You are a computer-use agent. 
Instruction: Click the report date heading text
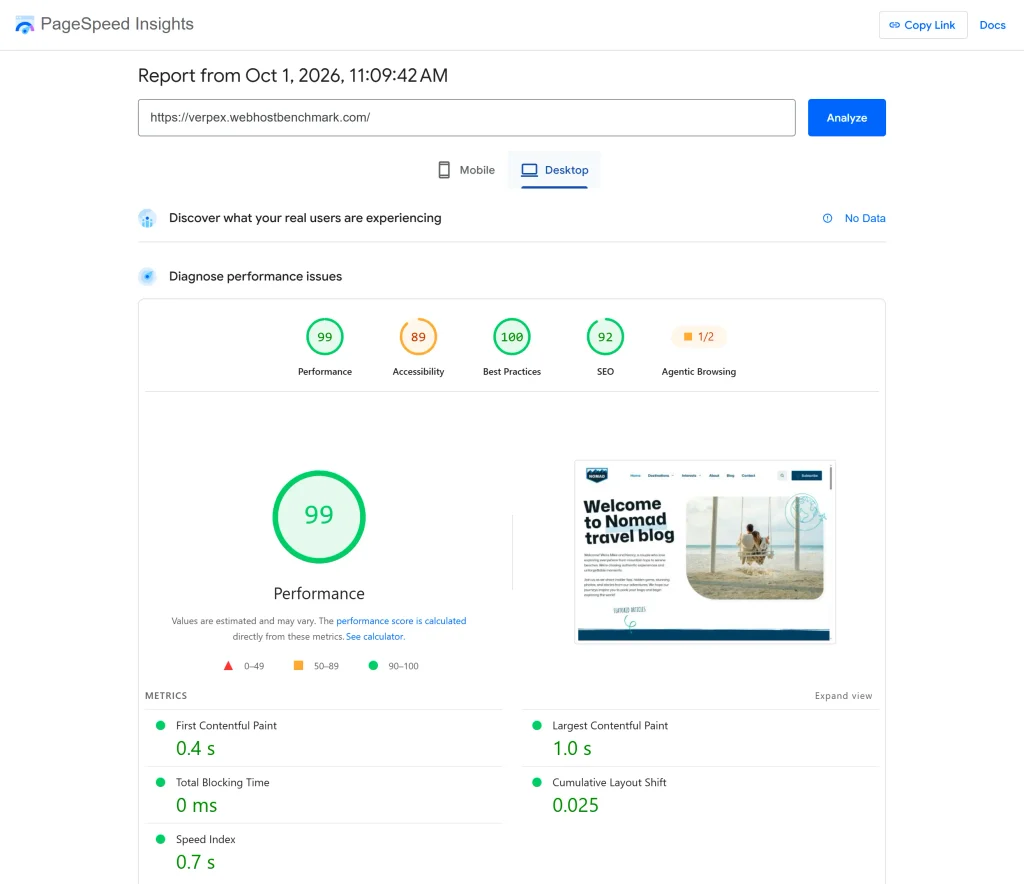click(x=293, y=76)
